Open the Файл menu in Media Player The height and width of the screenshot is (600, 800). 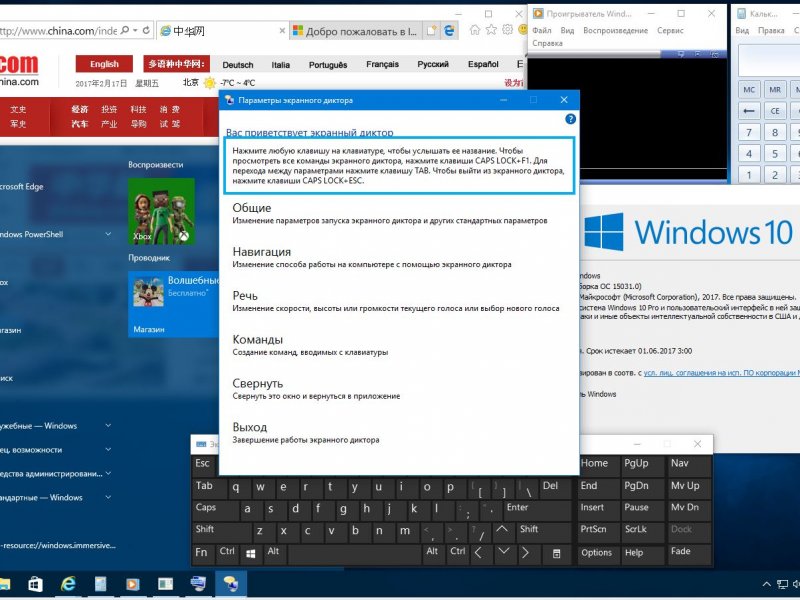(x=541, y=31)
